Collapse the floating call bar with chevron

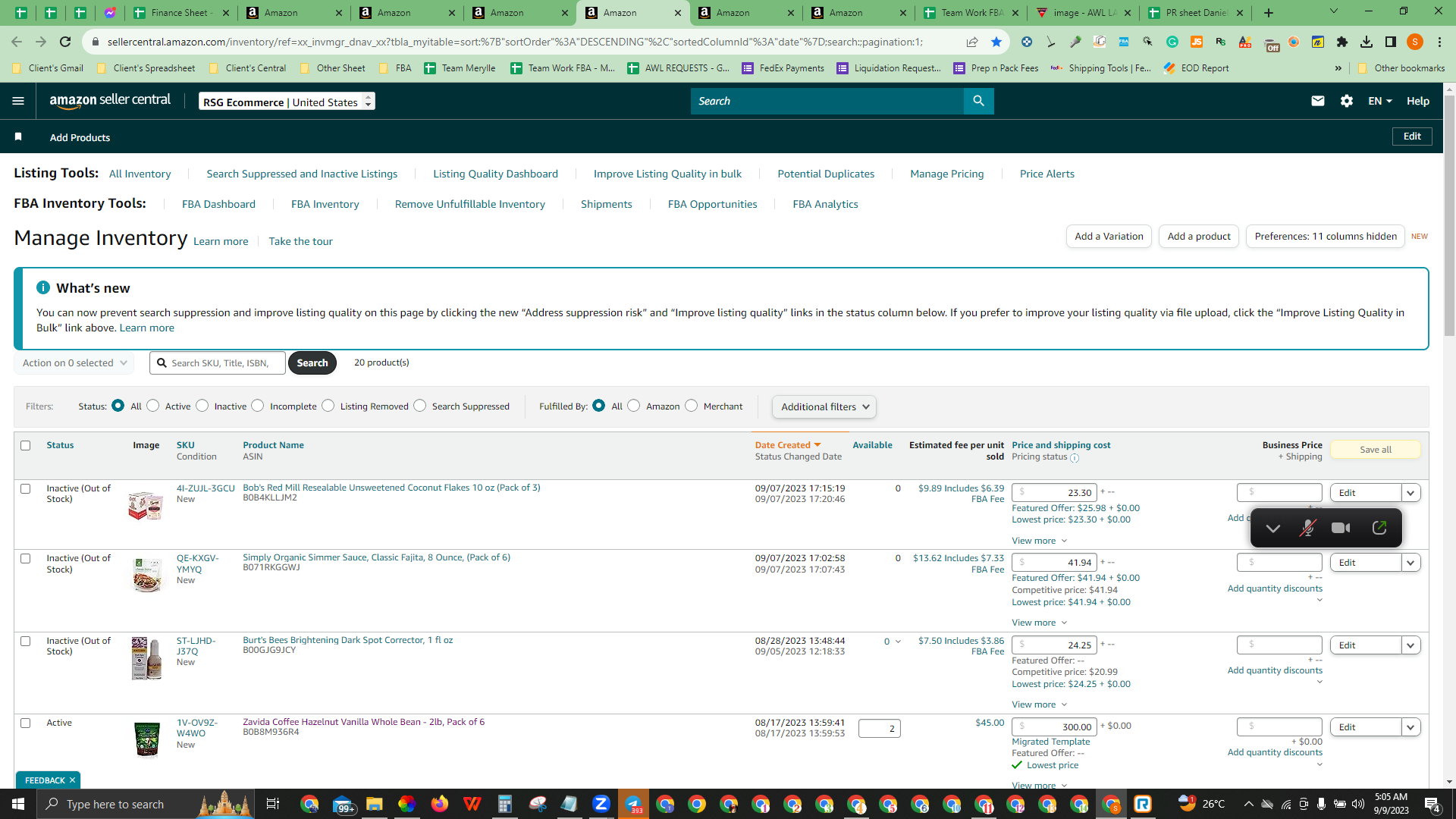tap(1273, 528)
